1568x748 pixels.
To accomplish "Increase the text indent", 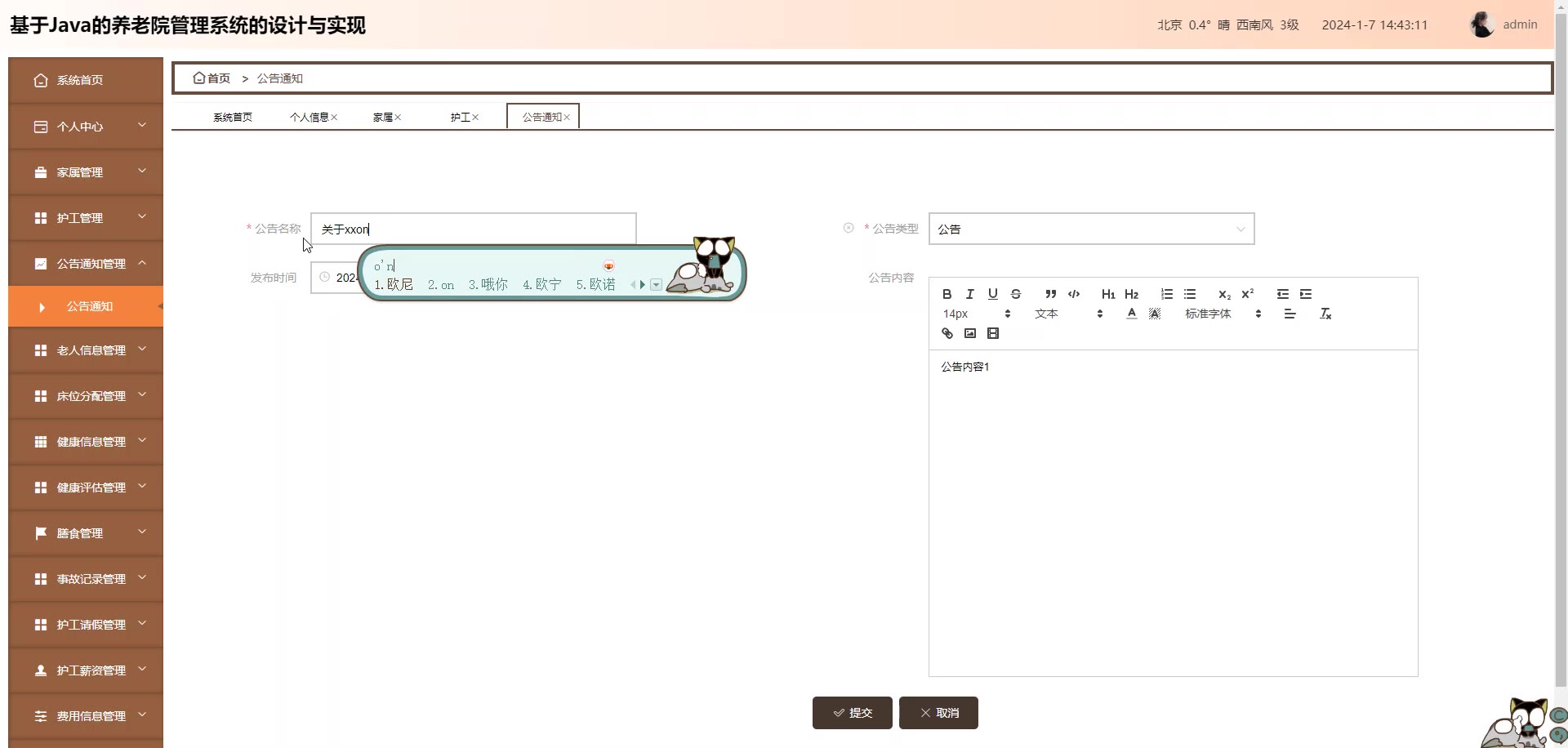I will [x=1306, y=294].
